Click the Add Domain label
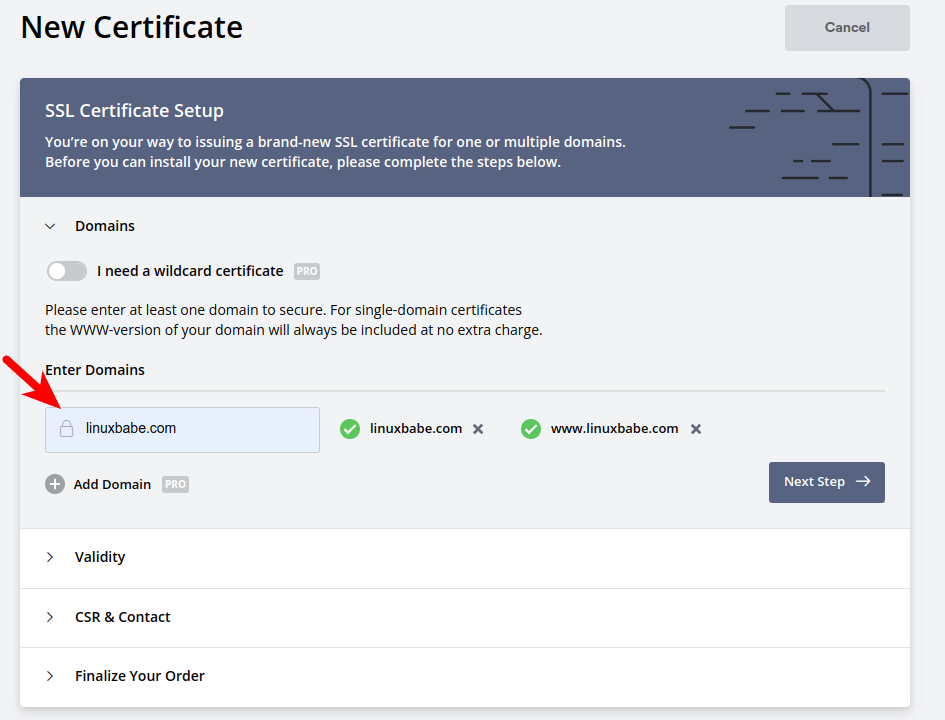945x720 pixels. click(x=112, y=484)
